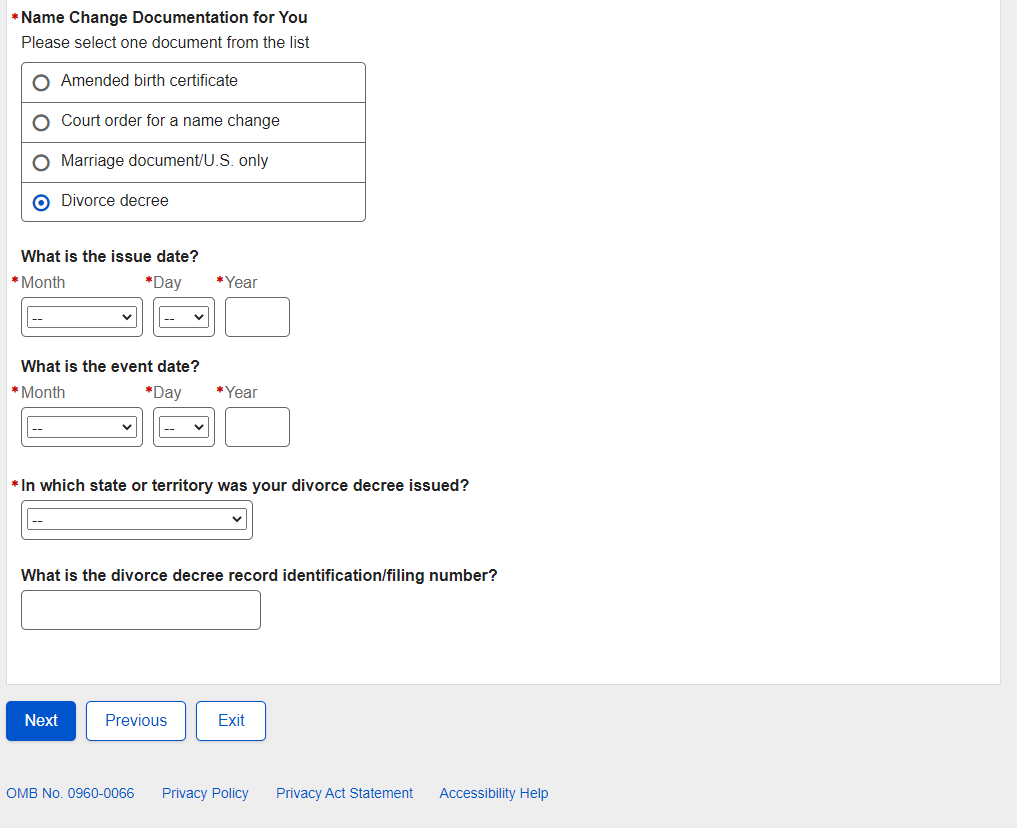Viewport: 1017px width, 828px height.
Task: Focus event date Year input
Action: 257,427
